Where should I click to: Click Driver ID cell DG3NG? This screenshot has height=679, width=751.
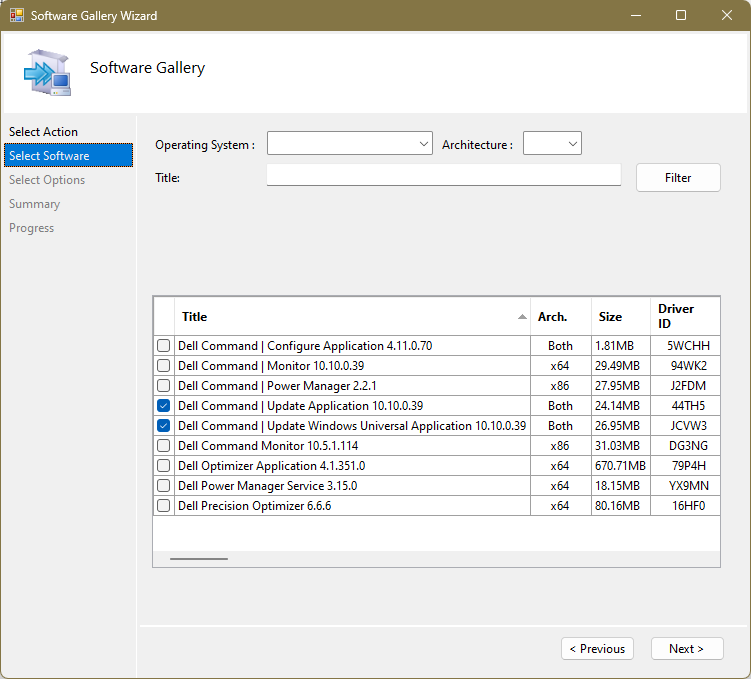click(685, 446)
